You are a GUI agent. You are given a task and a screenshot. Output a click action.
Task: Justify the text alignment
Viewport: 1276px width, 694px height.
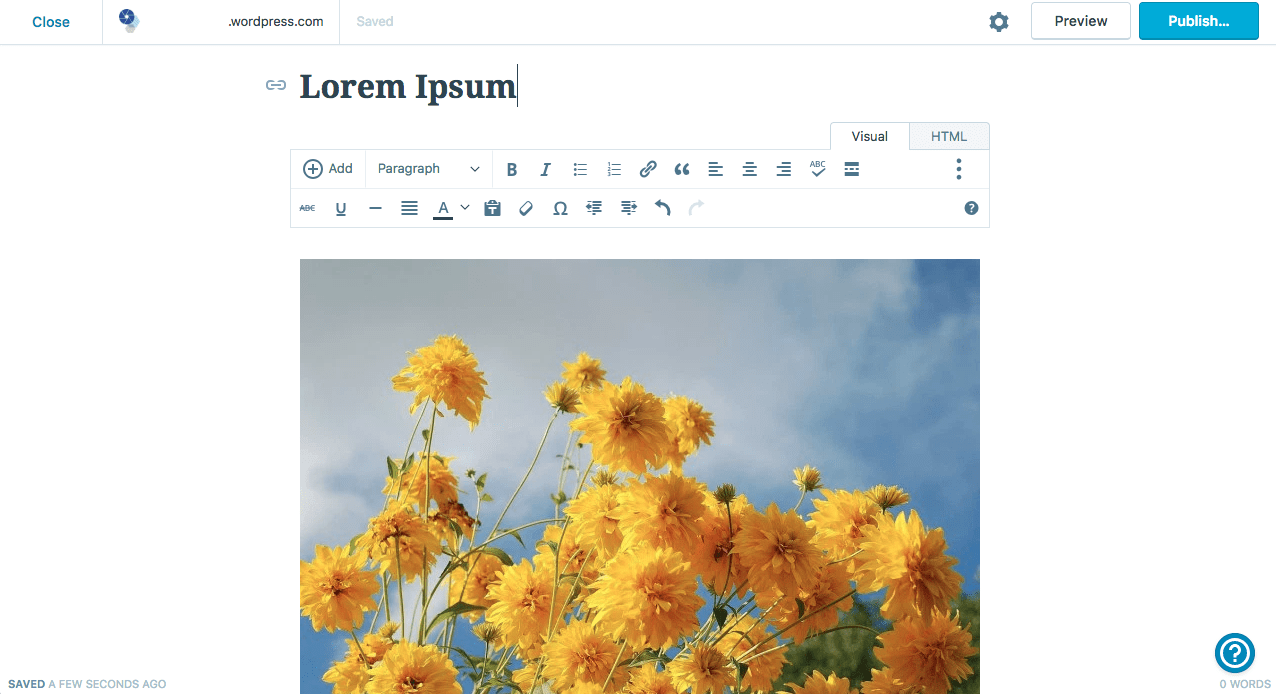[409, 208]
